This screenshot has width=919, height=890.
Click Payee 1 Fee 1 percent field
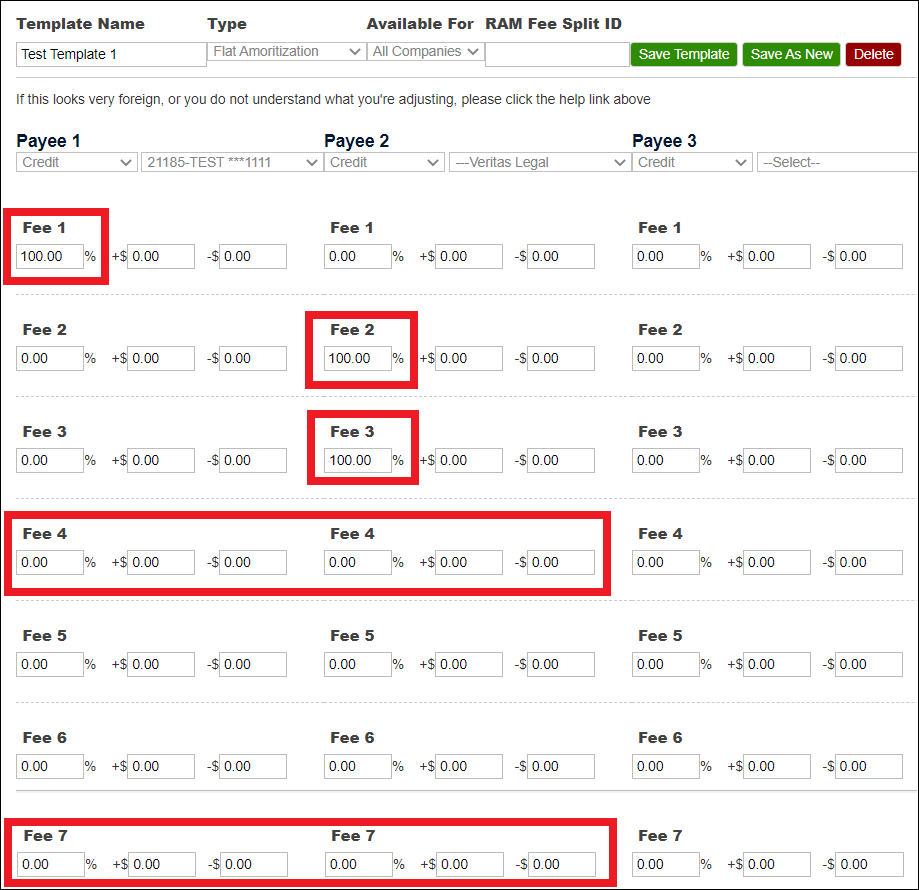pos(50,257)
